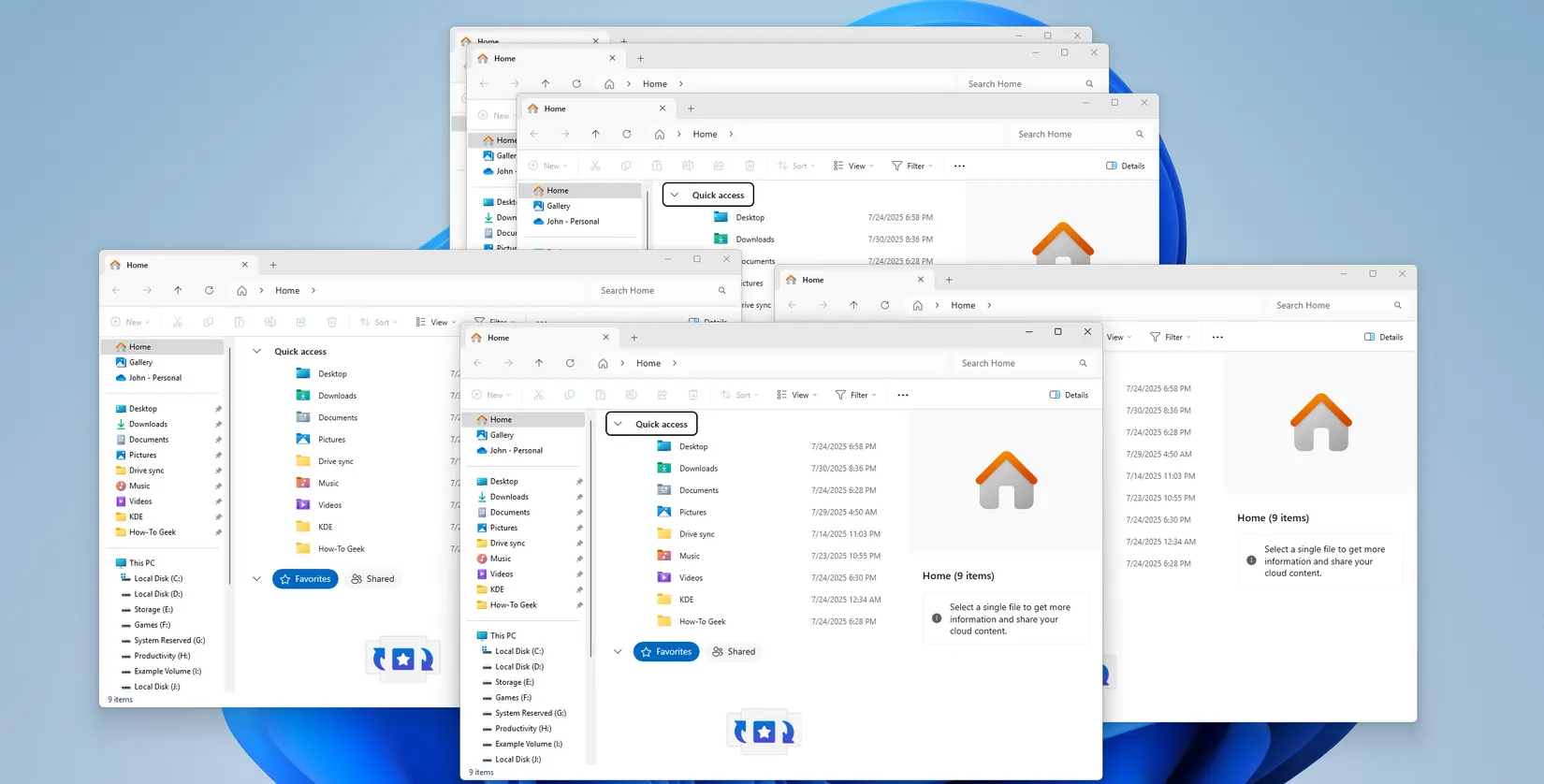This screenshot has height=784, width=1544.
Task: Click the Cut scissors icon in the left window
Action: coord(177,322)
